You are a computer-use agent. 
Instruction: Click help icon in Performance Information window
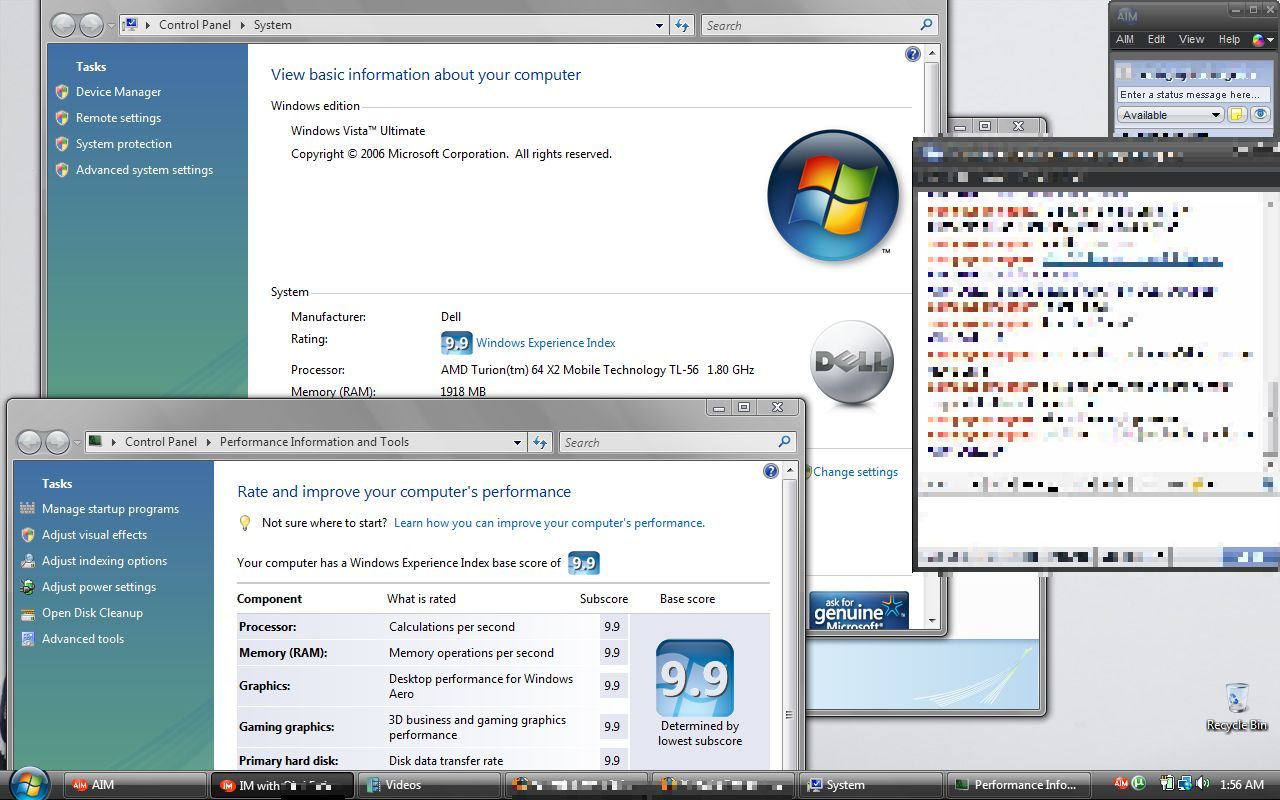pos(770,471)
